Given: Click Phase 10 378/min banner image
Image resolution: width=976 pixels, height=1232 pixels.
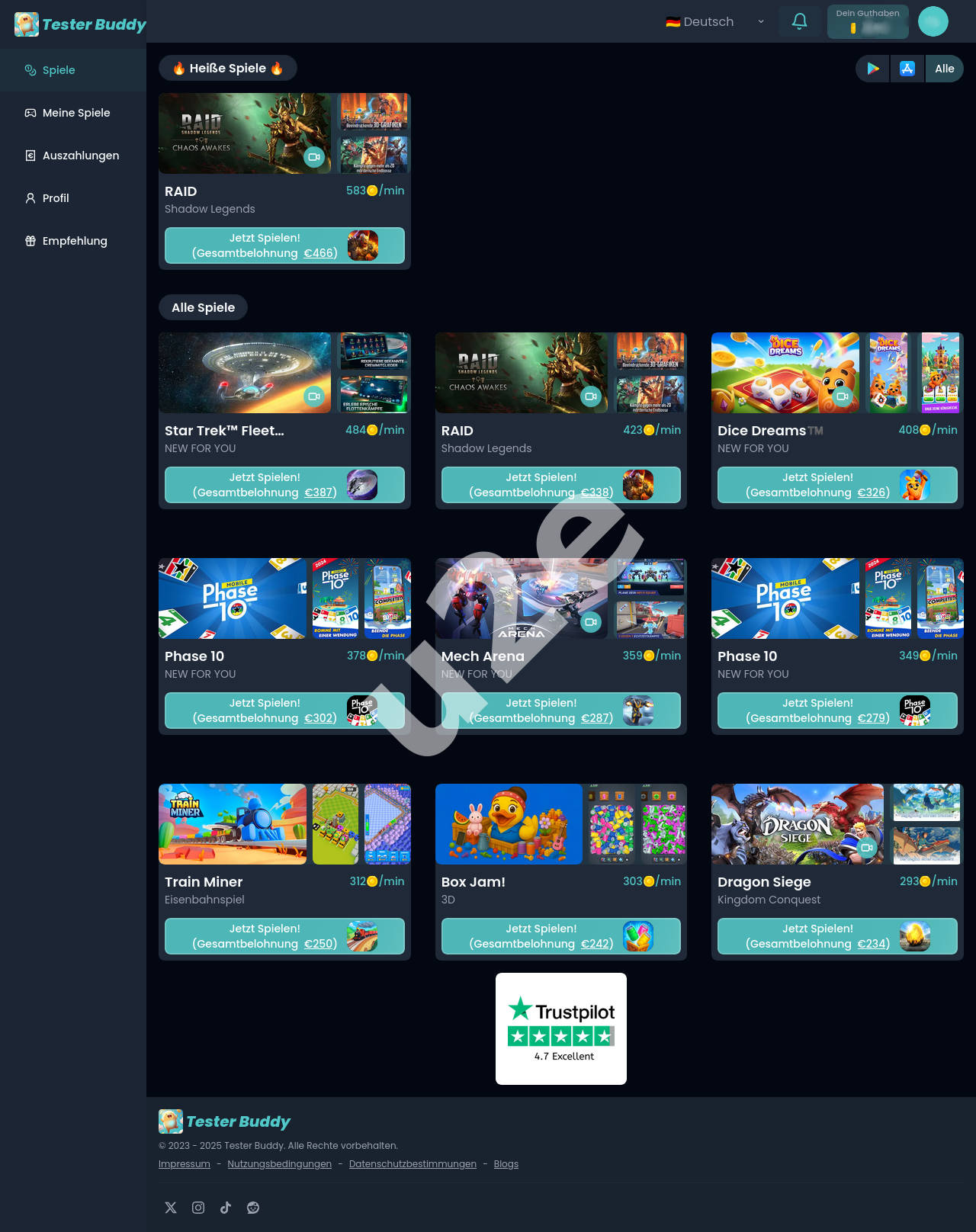Looking at the screenshot, I should (233, 598).
